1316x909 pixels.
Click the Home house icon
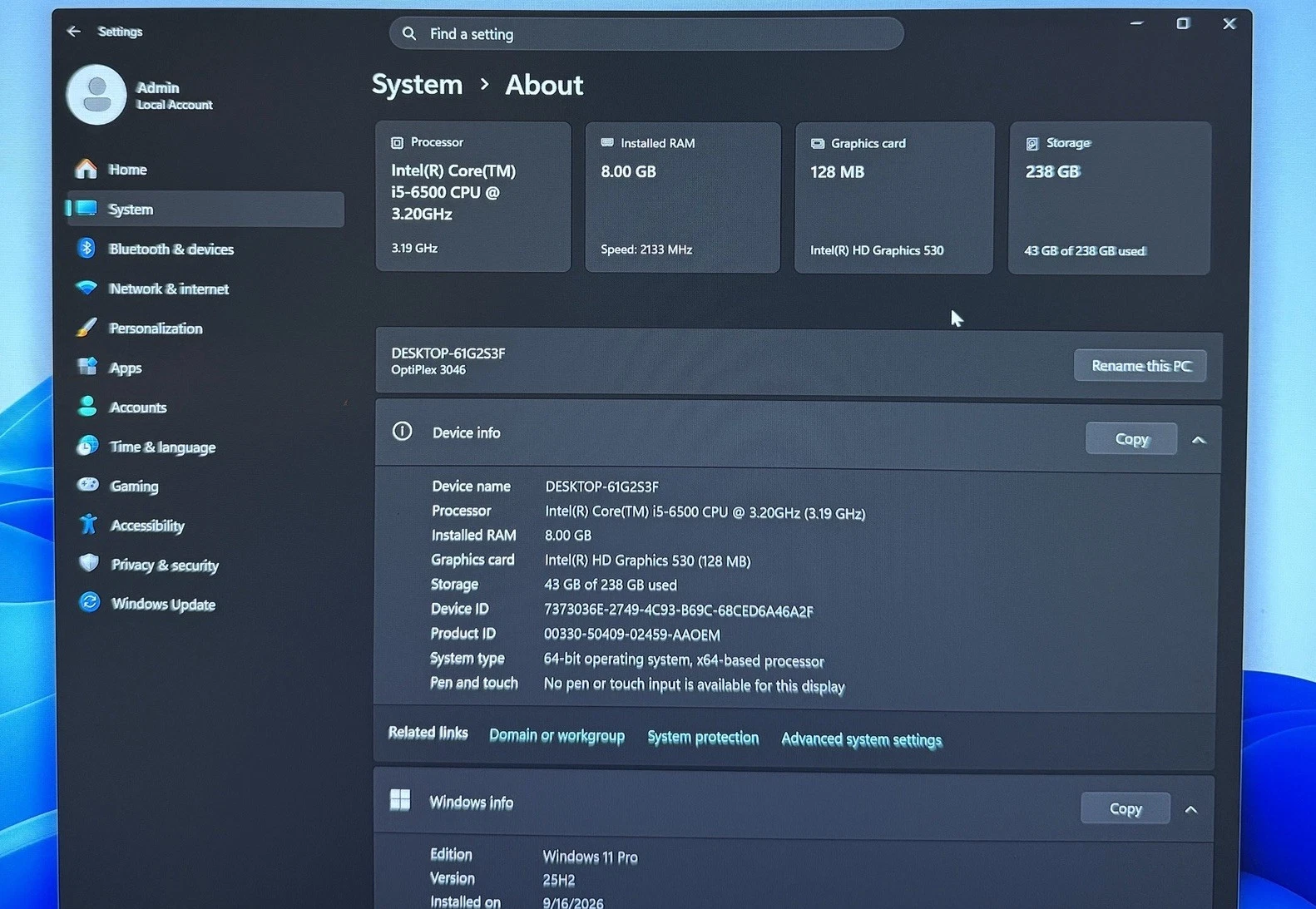pyautogui.click(x=86, y=169)
